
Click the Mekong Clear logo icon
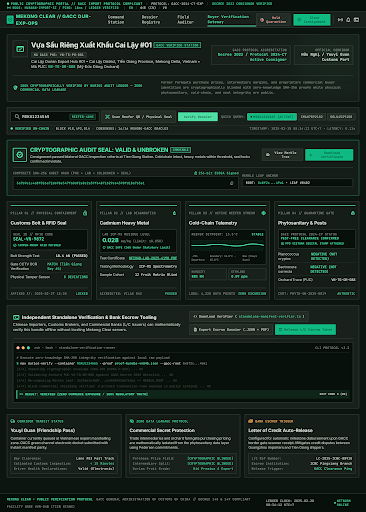pyautogui.click(x=10, y=20)
